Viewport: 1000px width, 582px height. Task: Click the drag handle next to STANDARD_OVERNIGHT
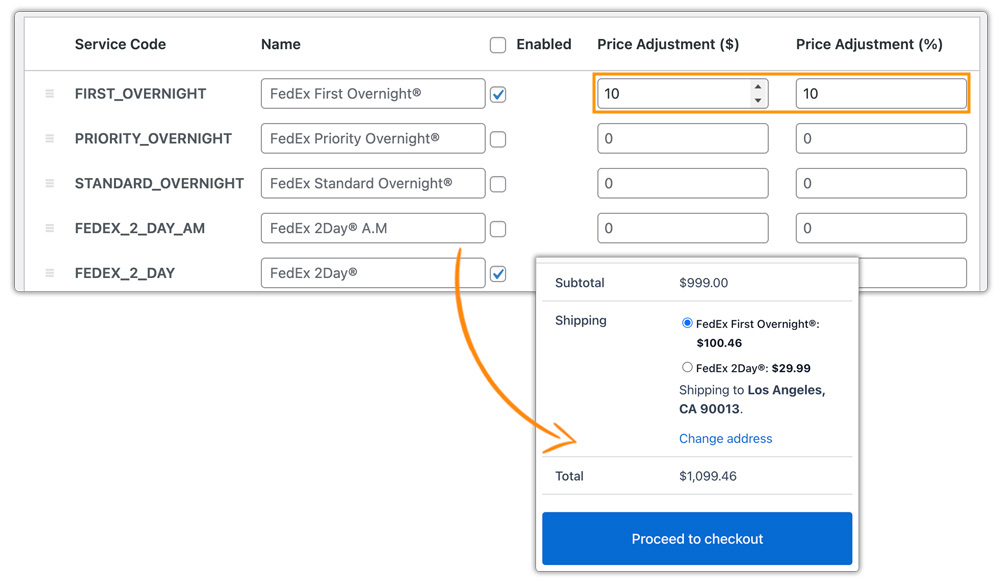click(x=49, y=183)
